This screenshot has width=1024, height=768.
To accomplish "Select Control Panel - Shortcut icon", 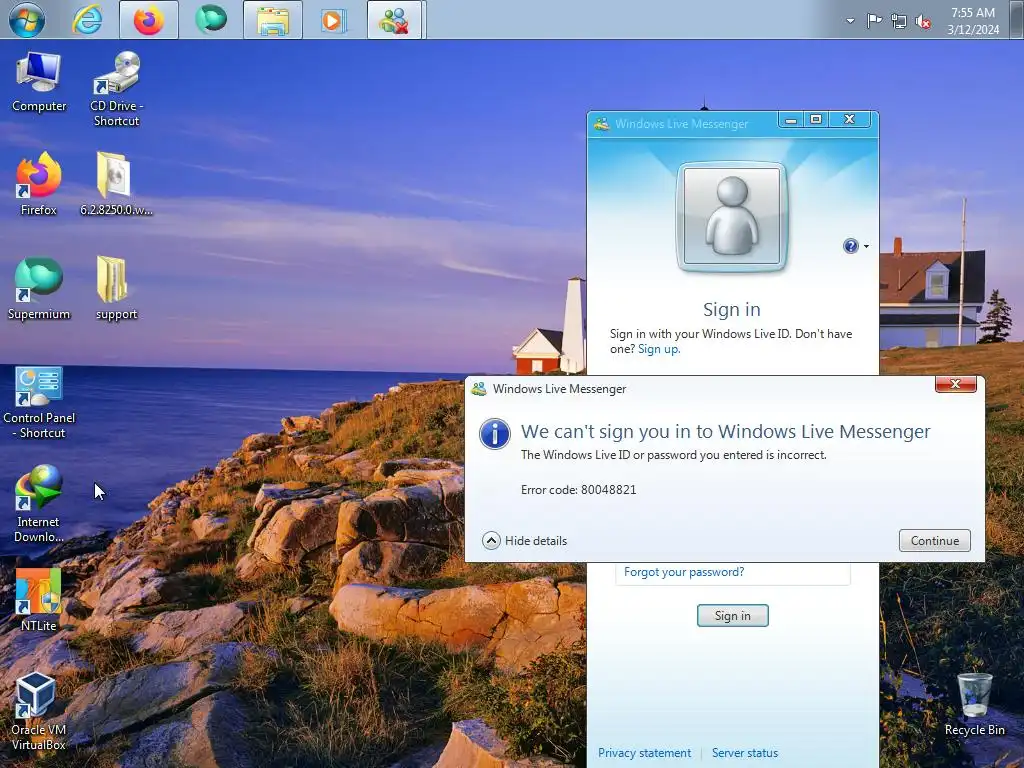I will click(39, 402).
